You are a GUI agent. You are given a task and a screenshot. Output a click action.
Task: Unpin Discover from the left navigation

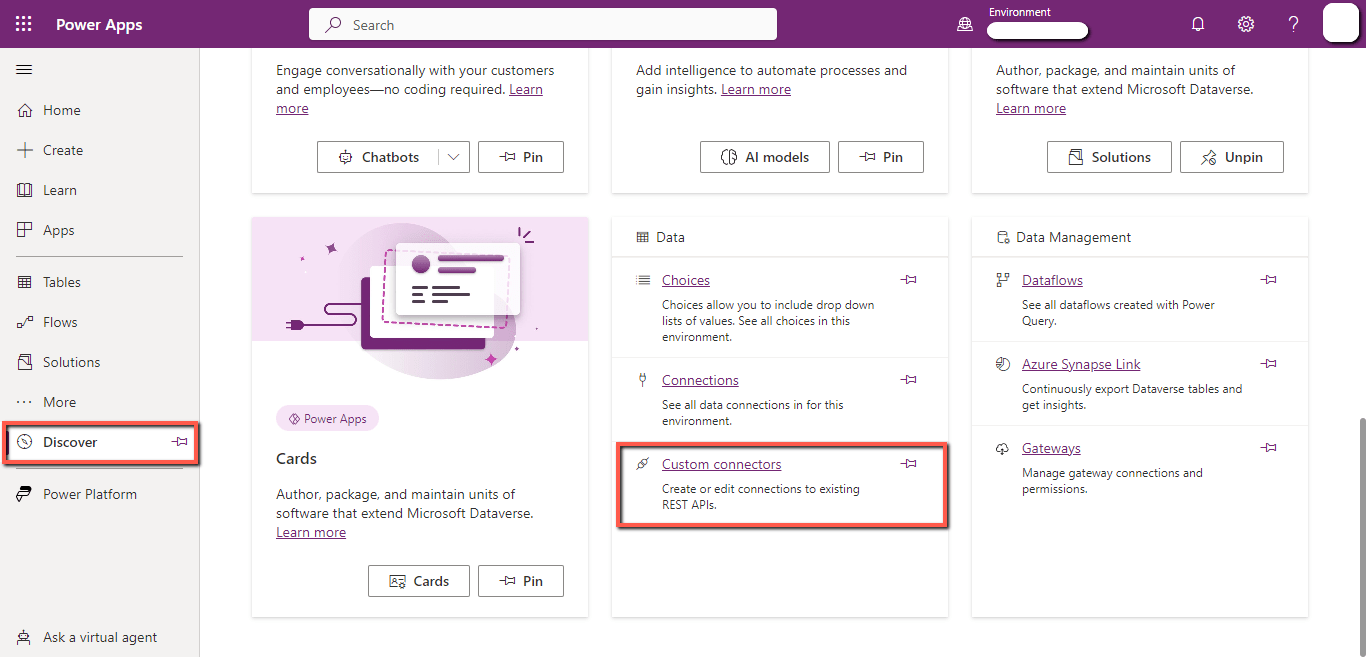coord(180,441)
